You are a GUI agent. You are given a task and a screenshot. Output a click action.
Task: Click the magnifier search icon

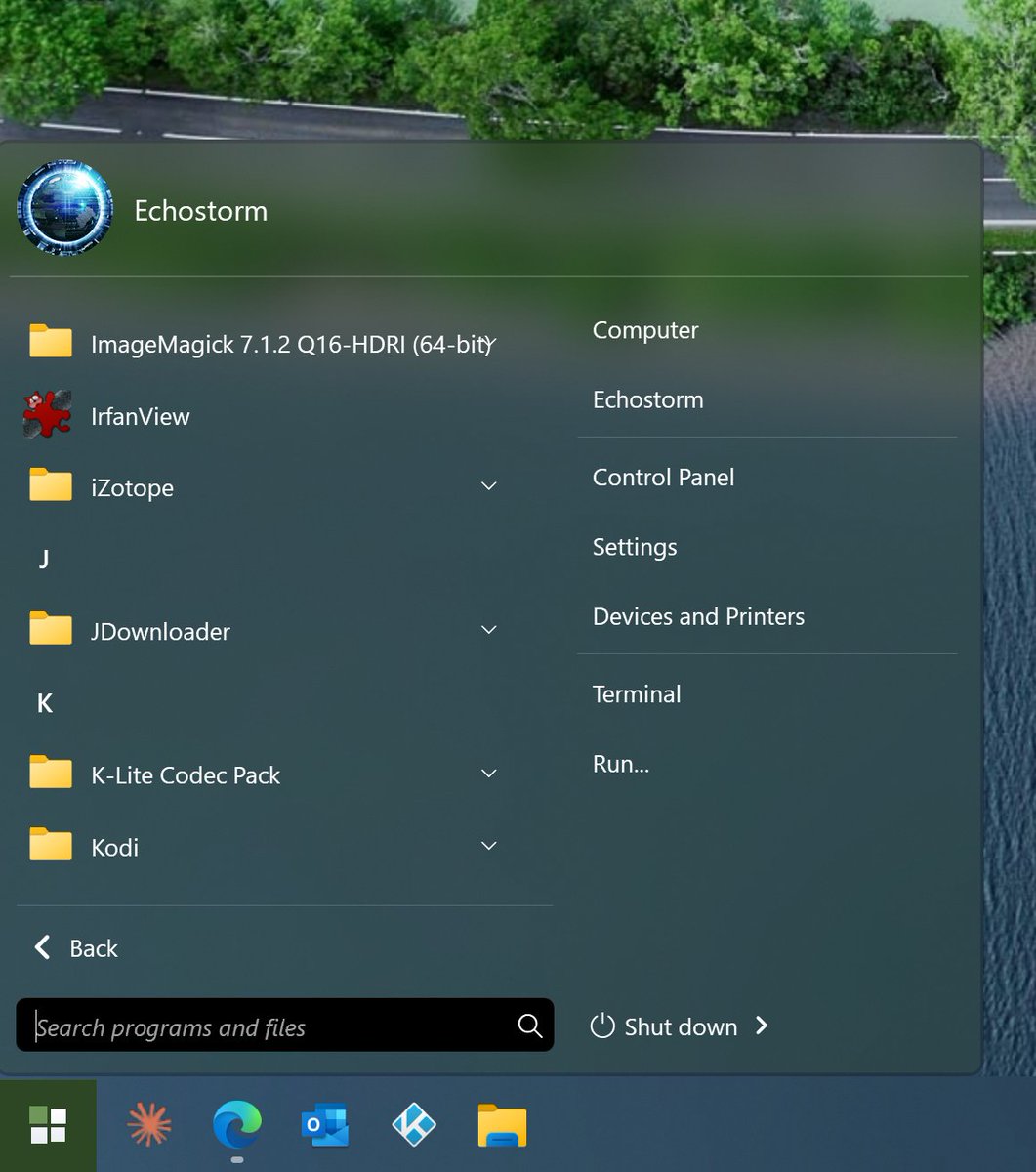529,1025
